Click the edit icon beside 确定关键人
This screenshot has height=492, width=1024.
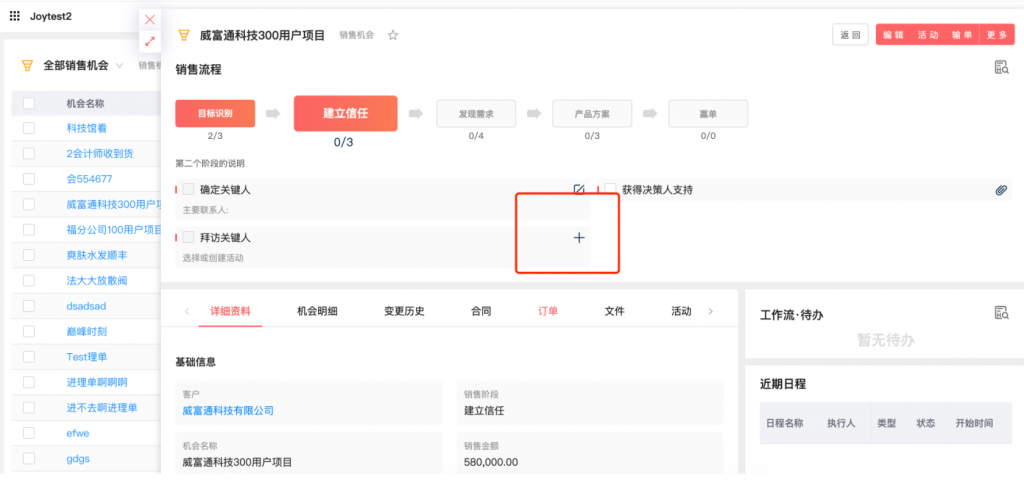pos(579,189)
